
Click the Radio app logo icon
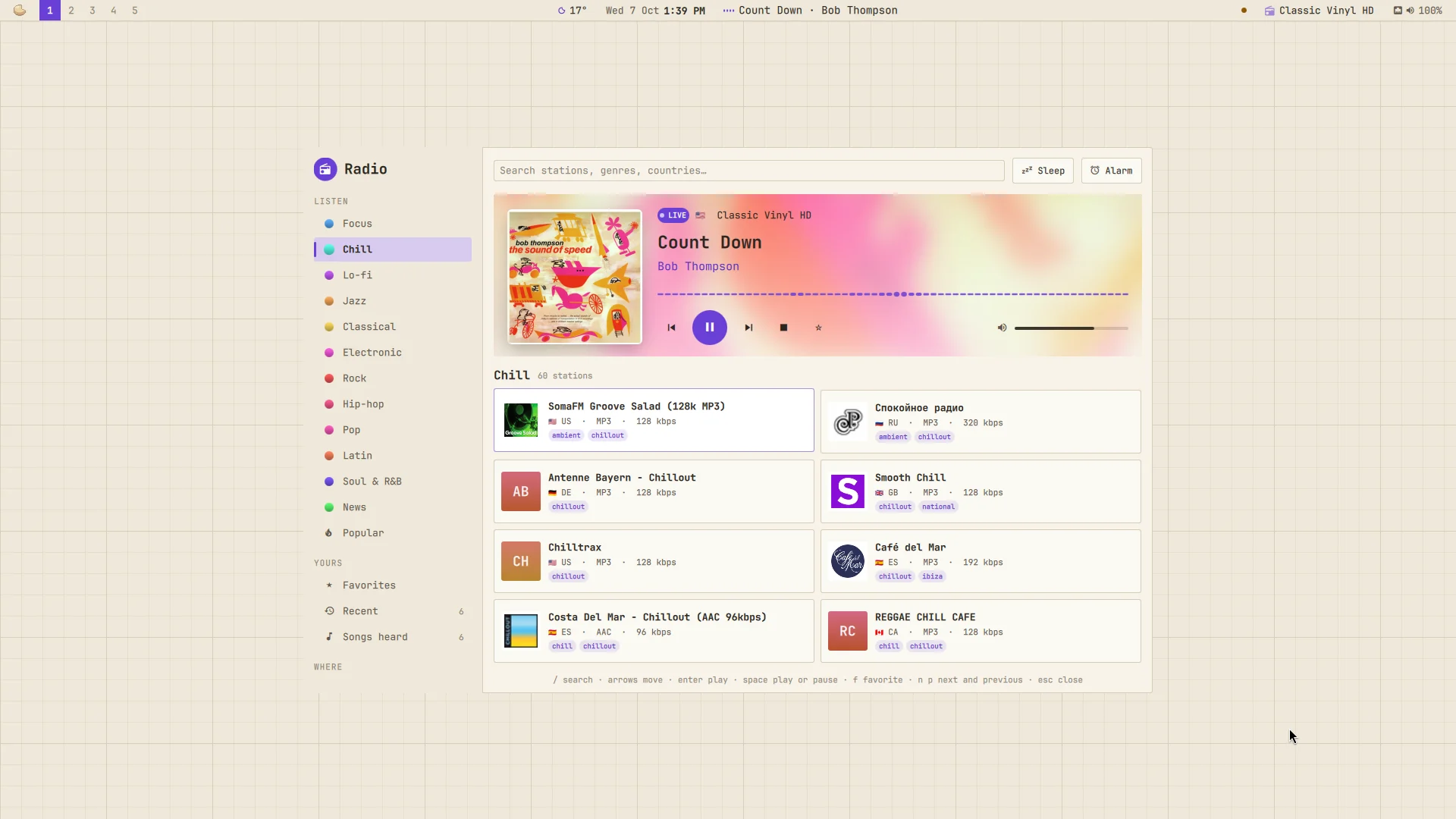click(325, 169)
